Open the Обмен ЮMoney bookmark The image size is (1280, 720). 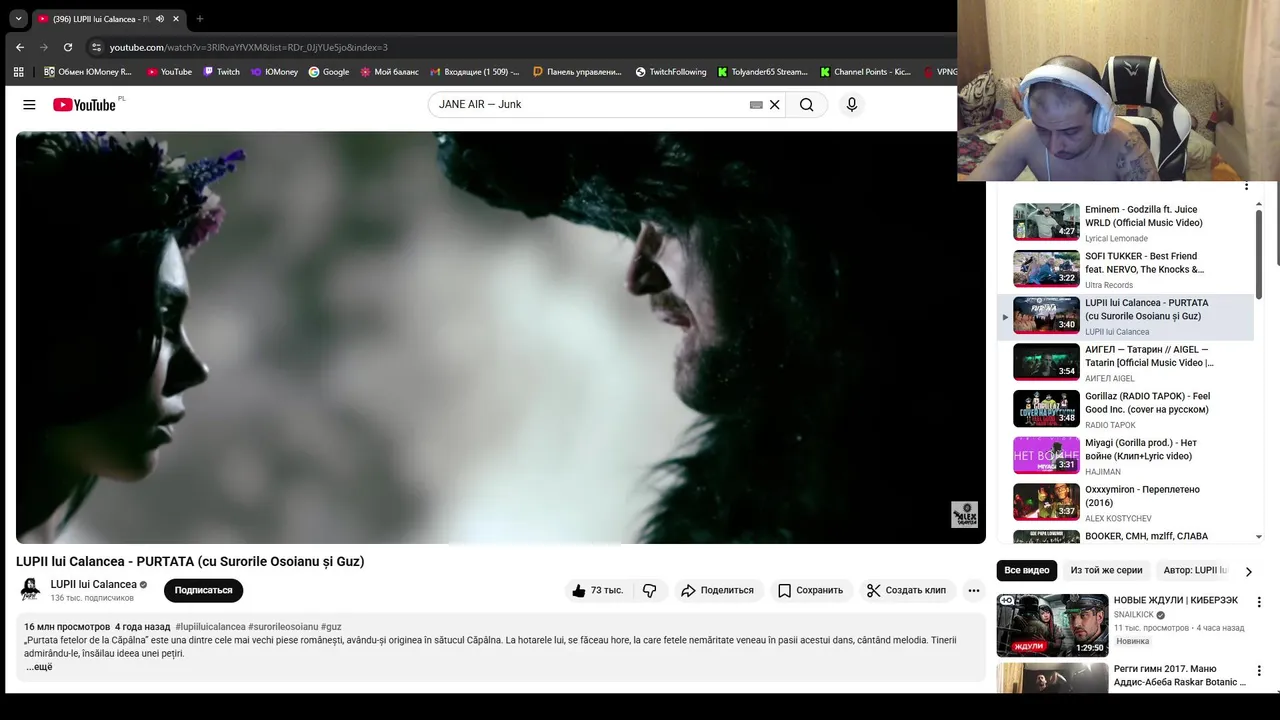(x=88, y=72)
